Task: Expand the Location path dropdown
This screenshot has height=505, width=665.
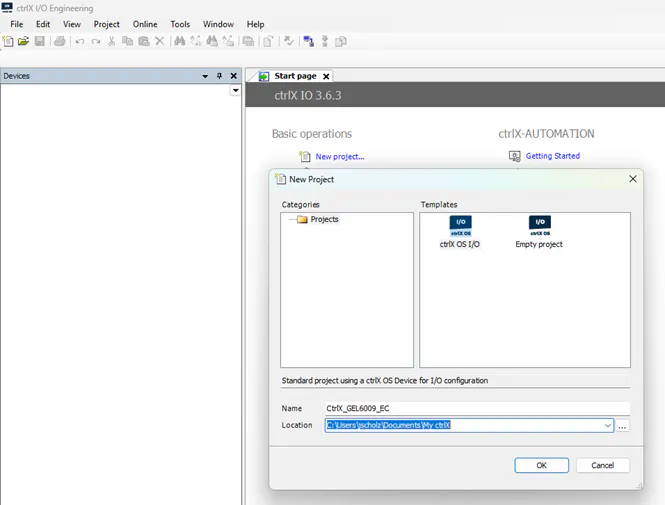Action: tap(608, 426)
